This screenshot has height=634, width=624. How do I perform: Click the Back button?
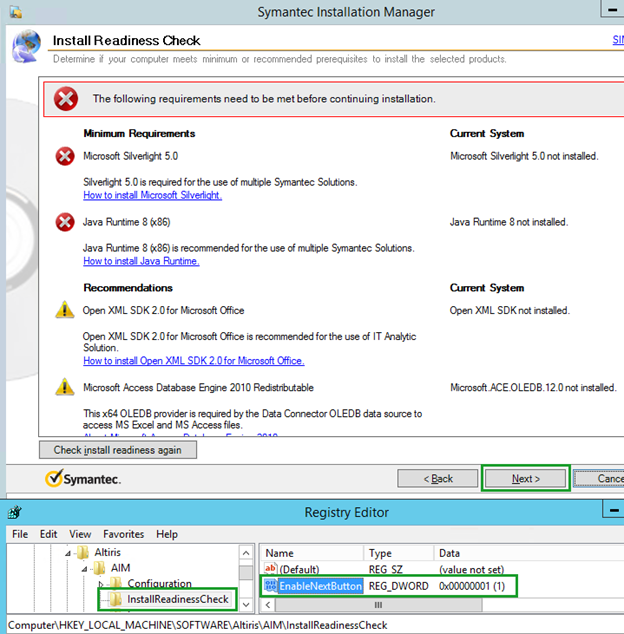pos(438,479)
